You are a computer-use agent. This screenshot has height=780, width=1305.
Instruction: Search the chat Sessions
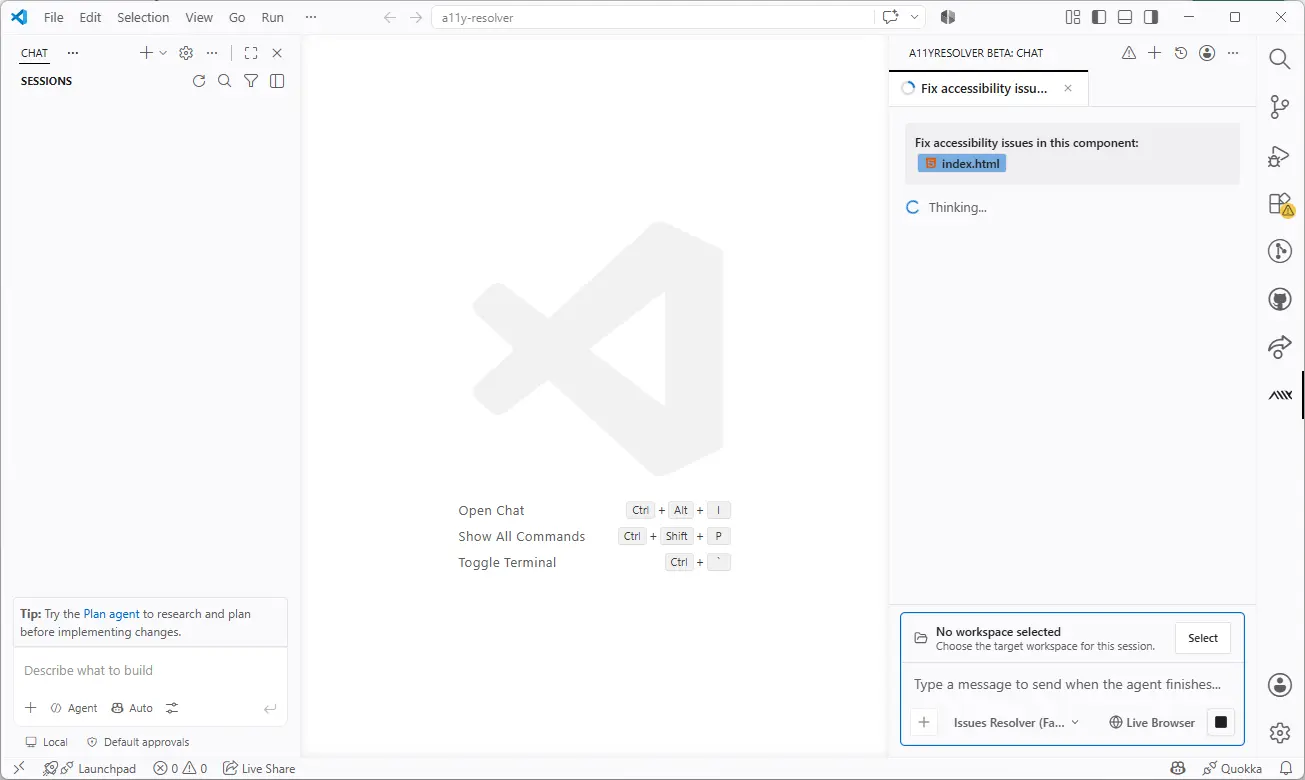click(225, 81)
